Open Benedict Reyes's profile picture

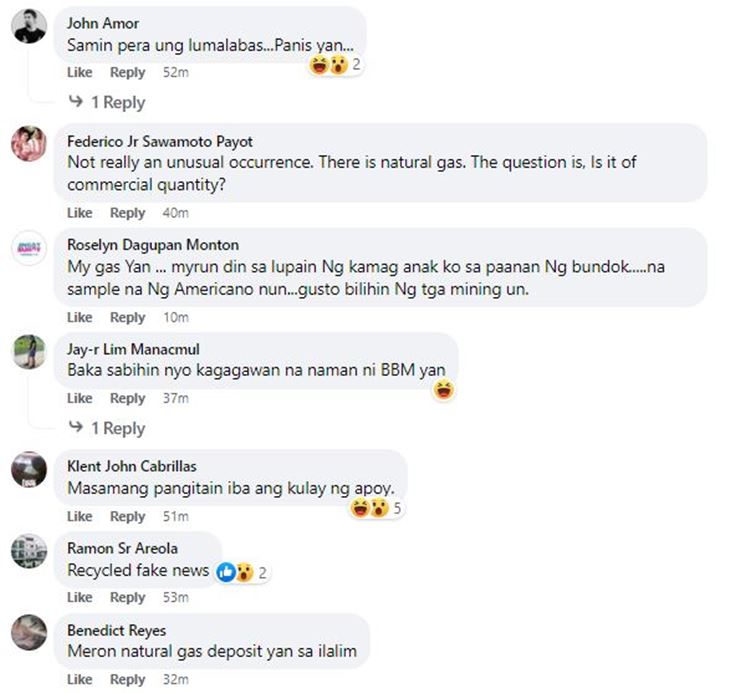[29, 632]
